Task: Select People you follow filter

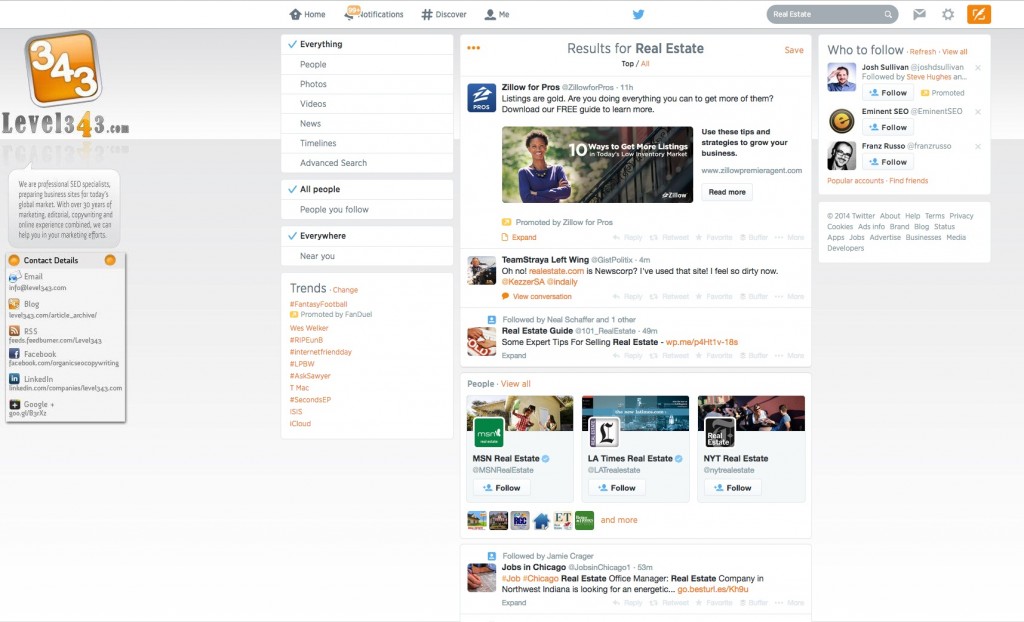Action: coord(367,210)
